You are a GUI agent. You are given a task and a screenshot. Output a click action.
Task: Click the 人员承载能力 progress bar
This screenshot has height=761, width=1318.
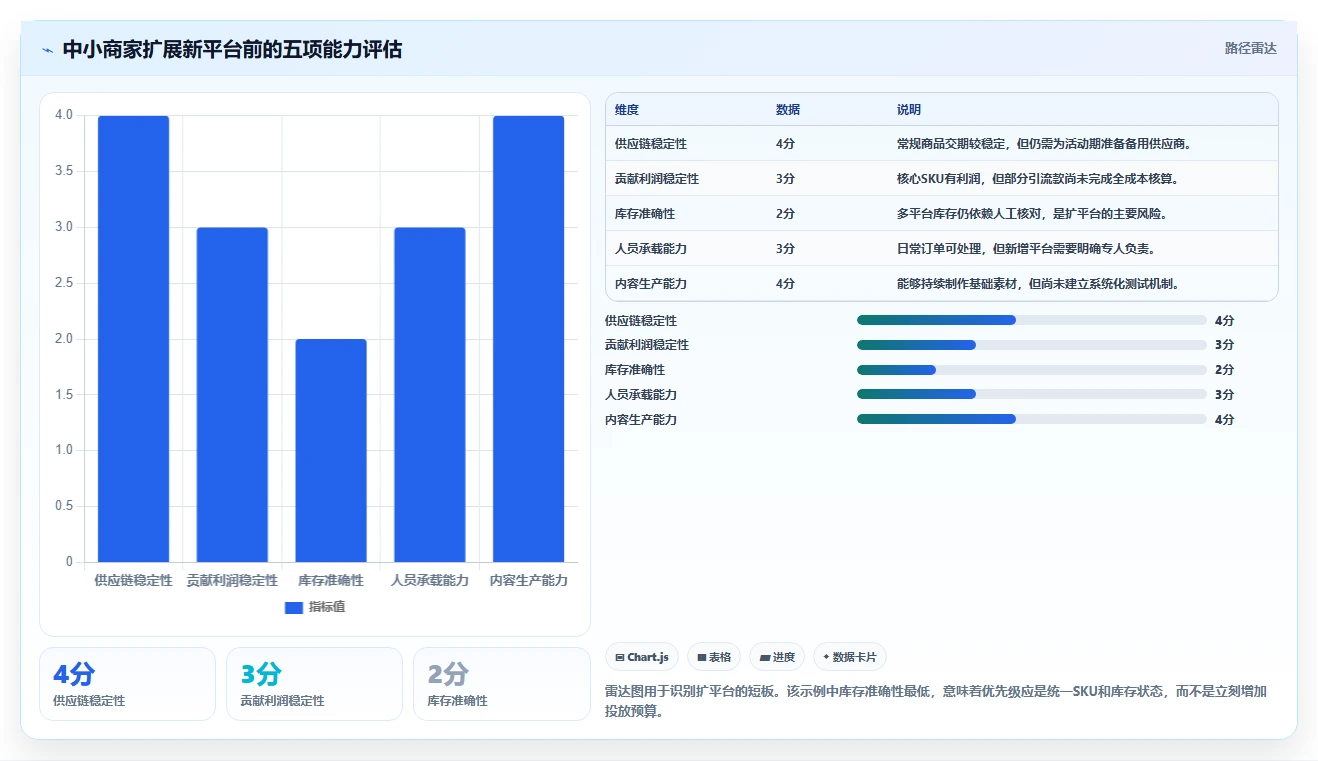(1032, 394)
